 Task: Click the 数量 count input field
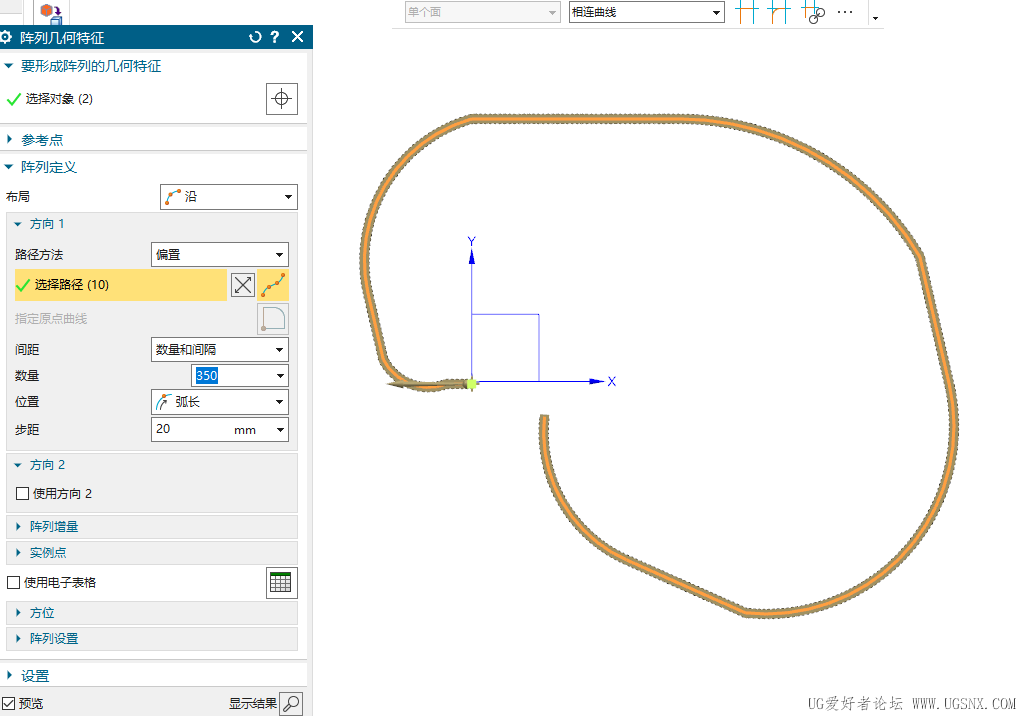click(x=240, y=376)
